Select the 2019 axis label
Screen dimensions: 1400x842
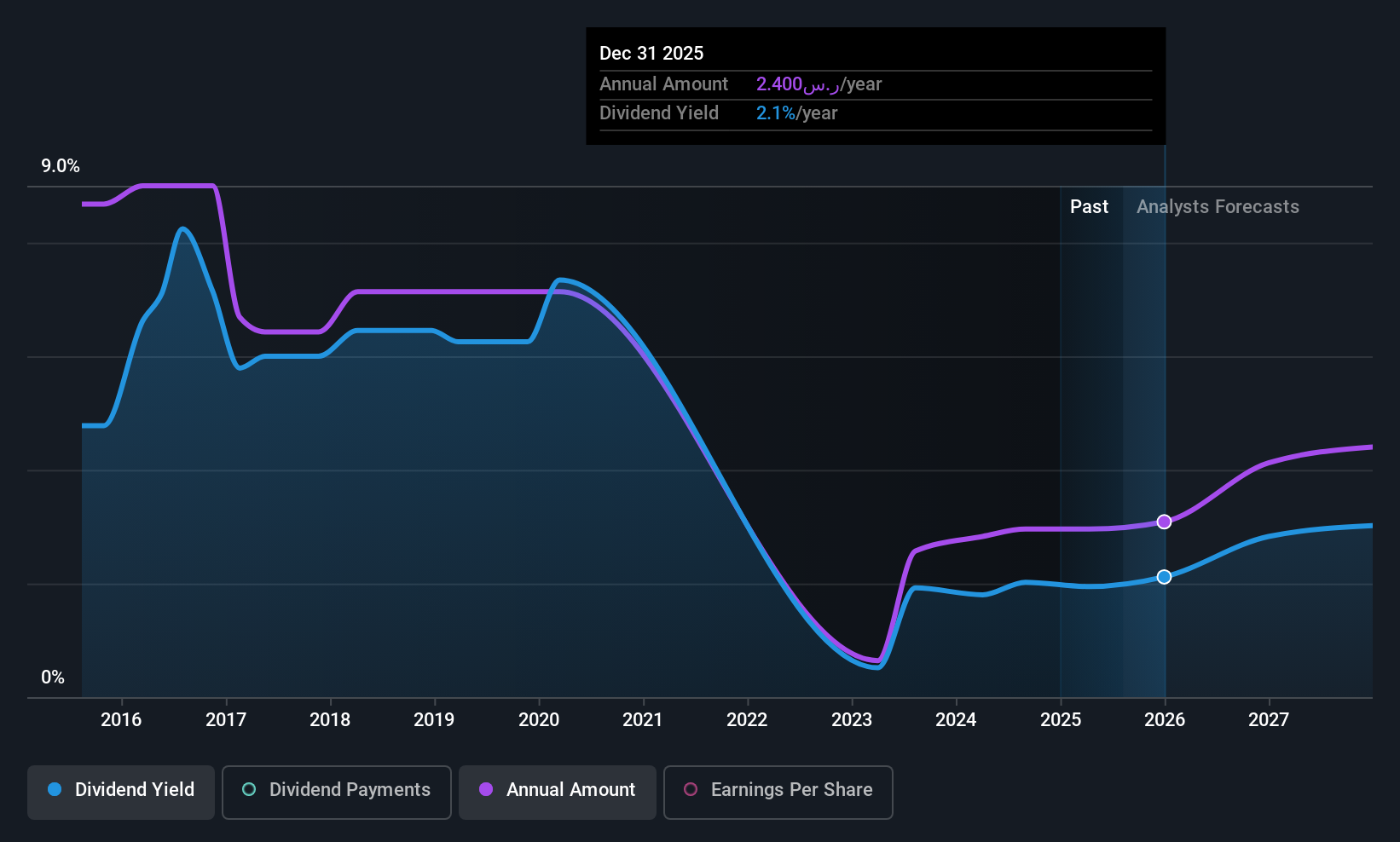point(434,720)
